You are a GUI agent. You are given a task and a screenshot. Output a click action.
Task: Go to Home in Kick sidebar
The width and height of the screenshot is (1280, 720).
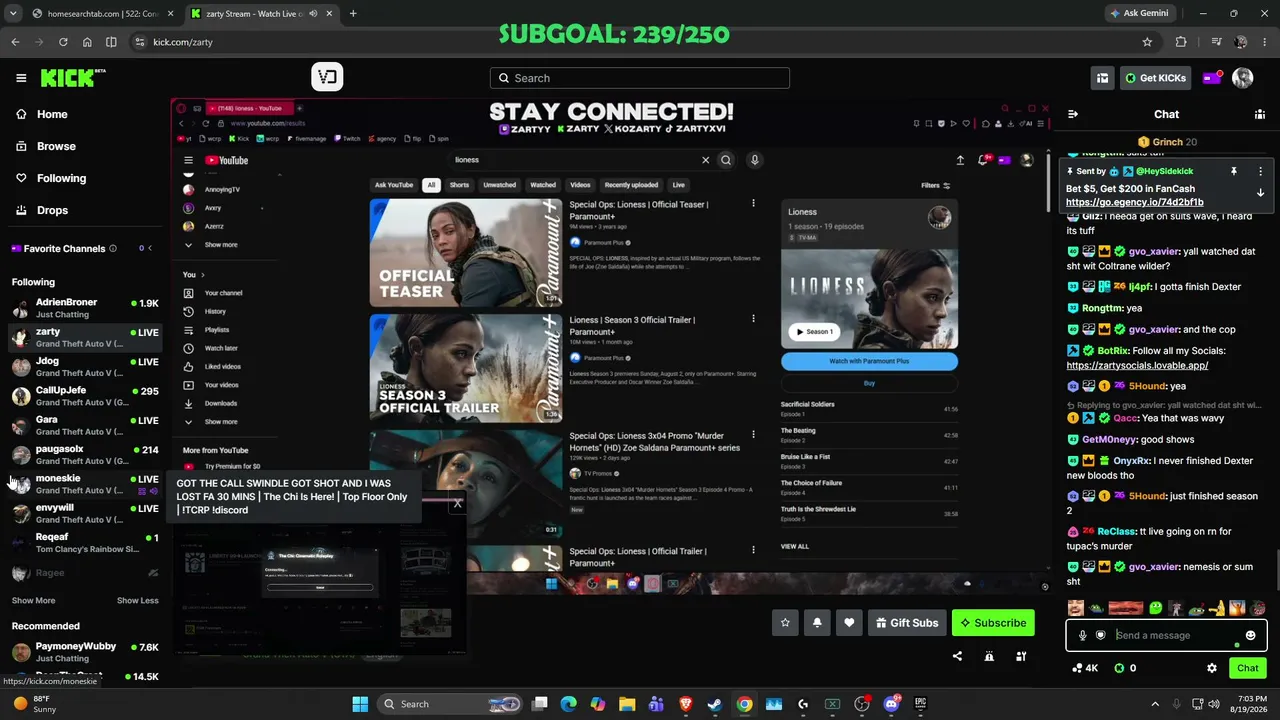coord(52,114)
